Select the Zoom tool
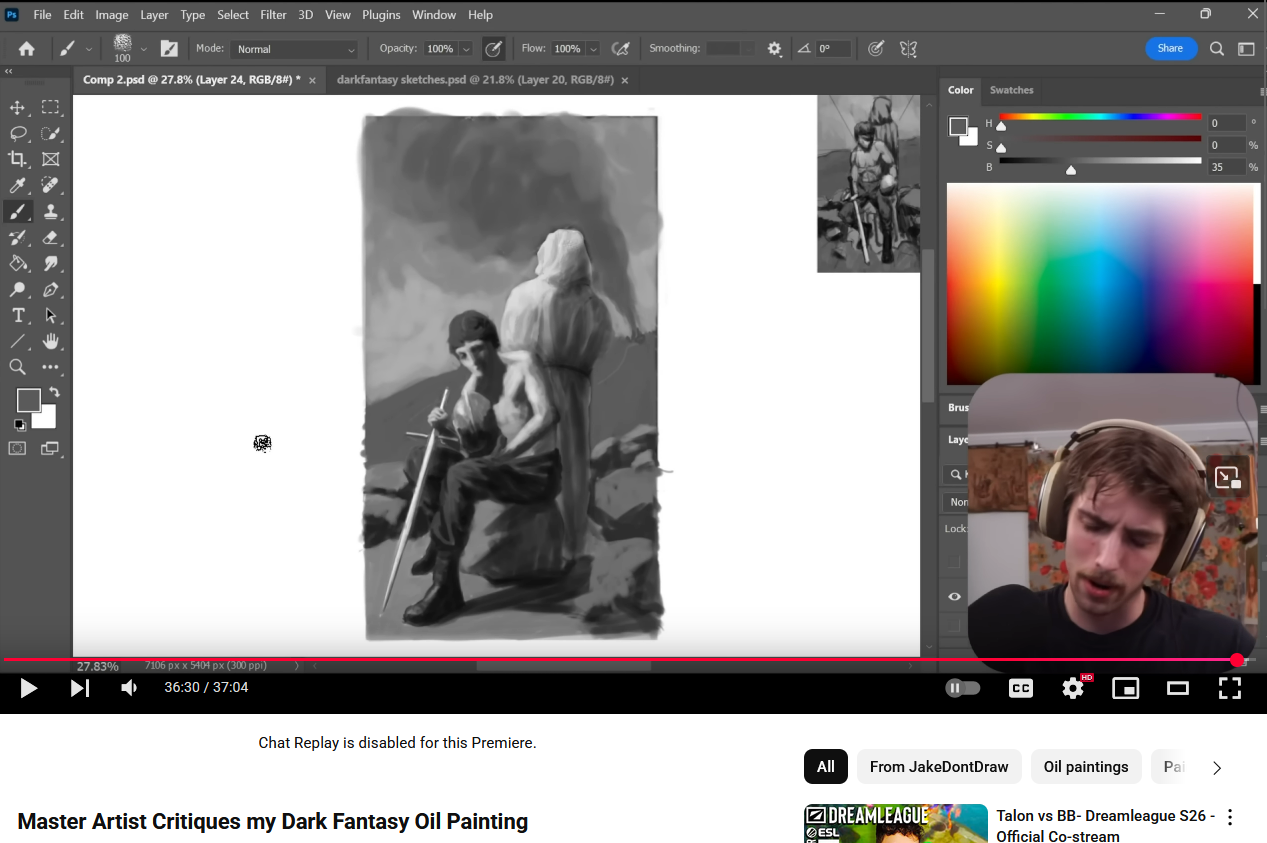1267x843 pixels. pos(18,367)
